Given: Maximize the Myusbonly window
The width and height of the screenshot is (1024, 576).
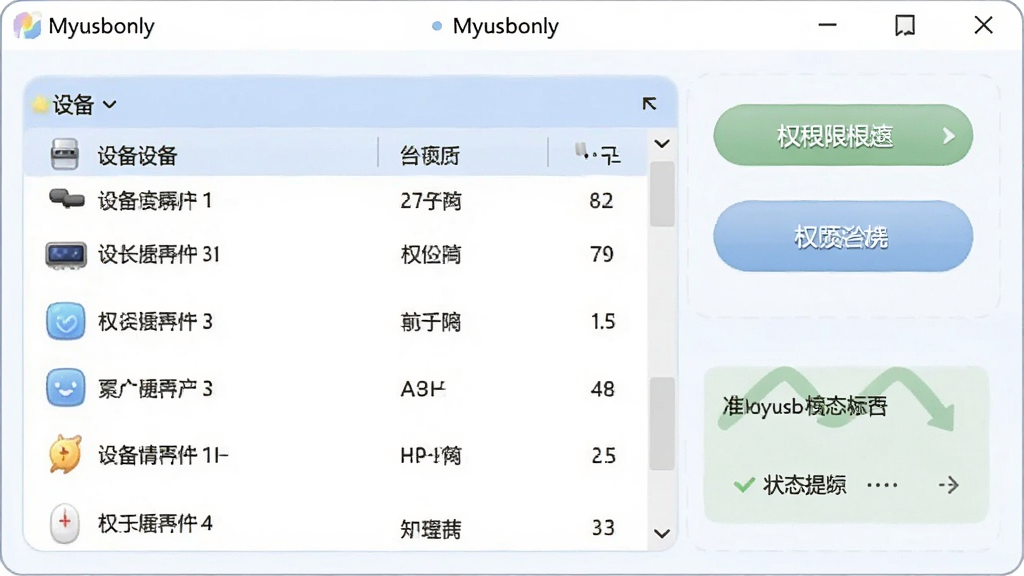Looking at the screenshot, I should point(905,25).
